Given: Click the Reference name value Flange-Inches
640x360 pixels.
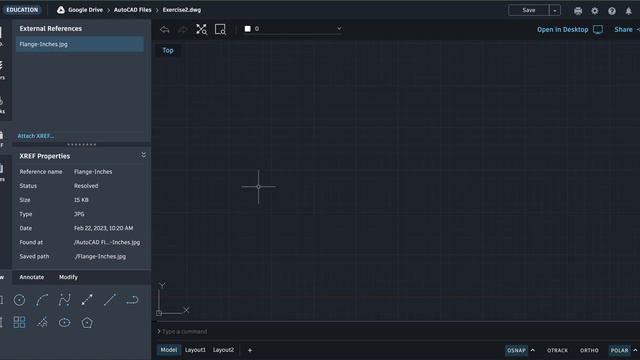Looking at the screenshot, I should 93,172.
